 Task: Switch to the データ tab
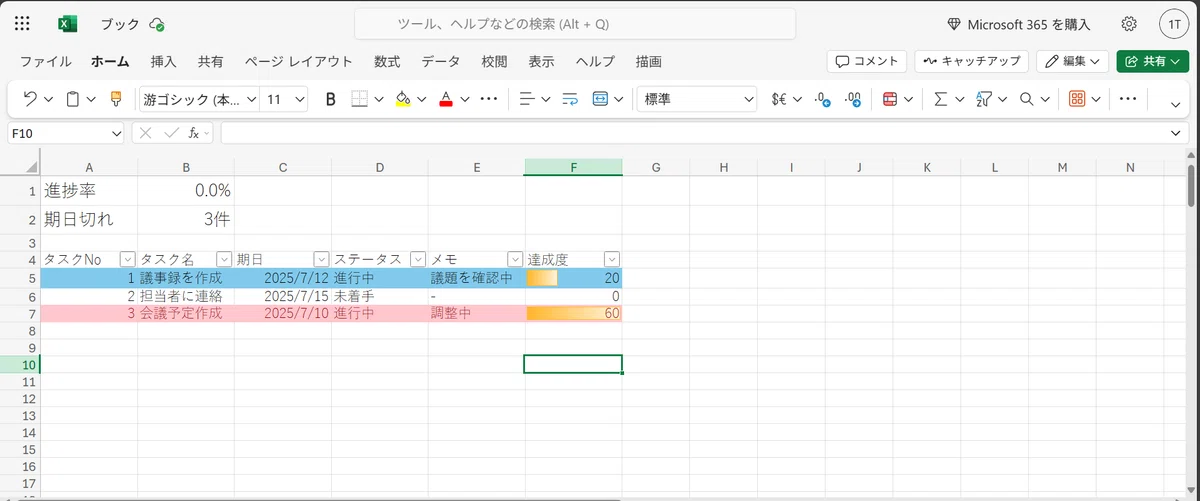tap(441, 61)
